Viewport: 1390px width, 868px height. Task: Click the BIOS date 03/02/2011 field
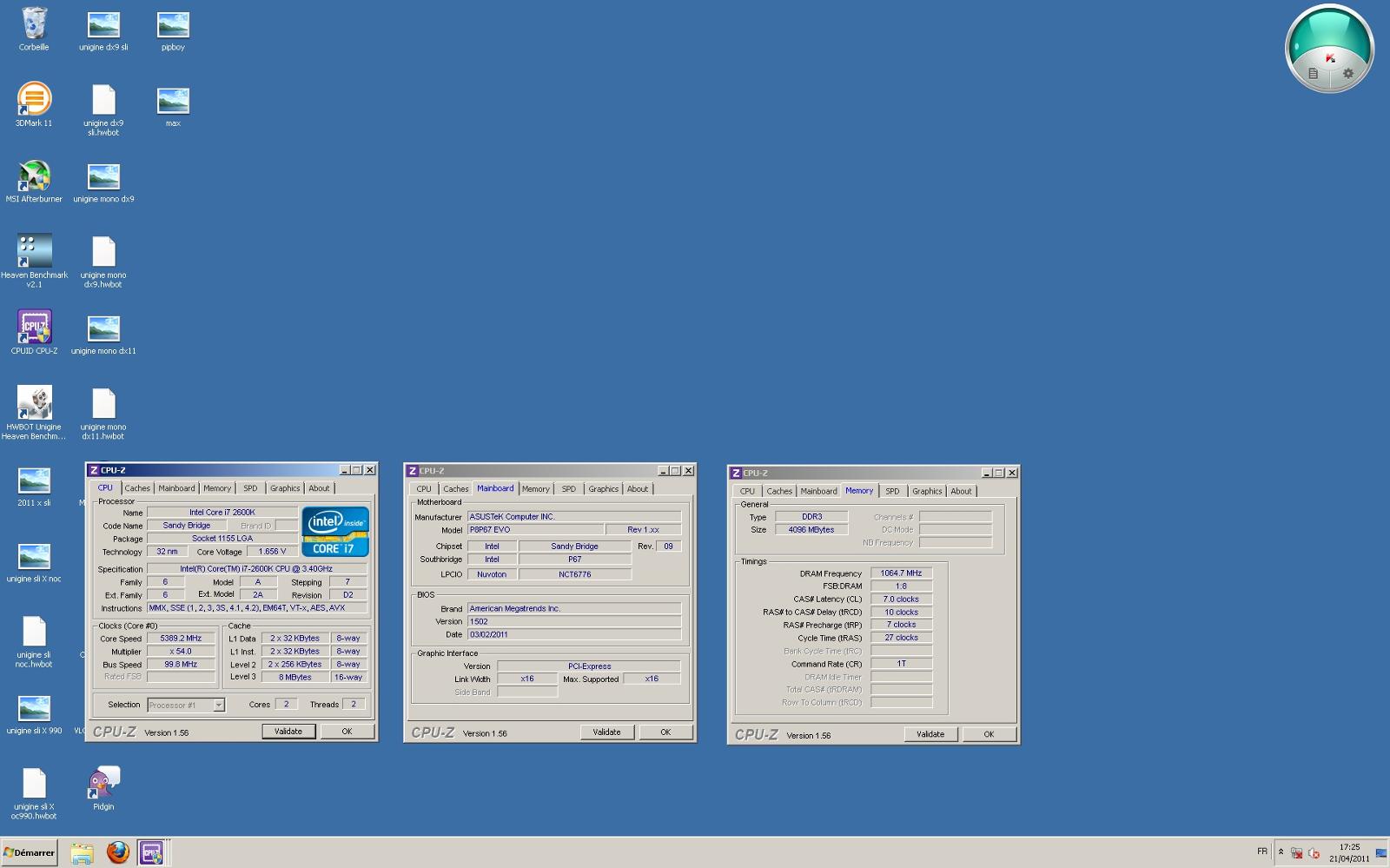[574, 635]
